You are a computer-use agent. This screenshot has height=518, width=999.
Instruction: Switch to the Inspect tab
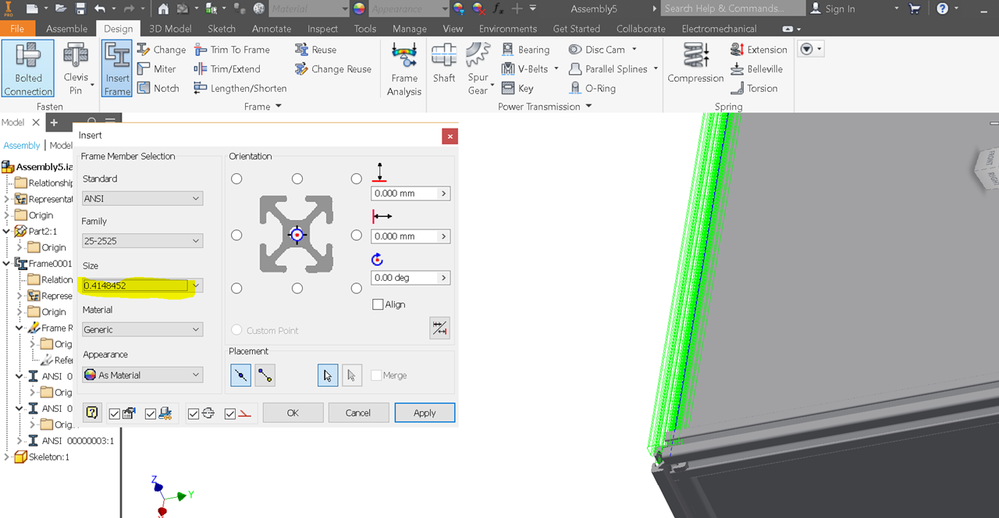pos(322,29)
